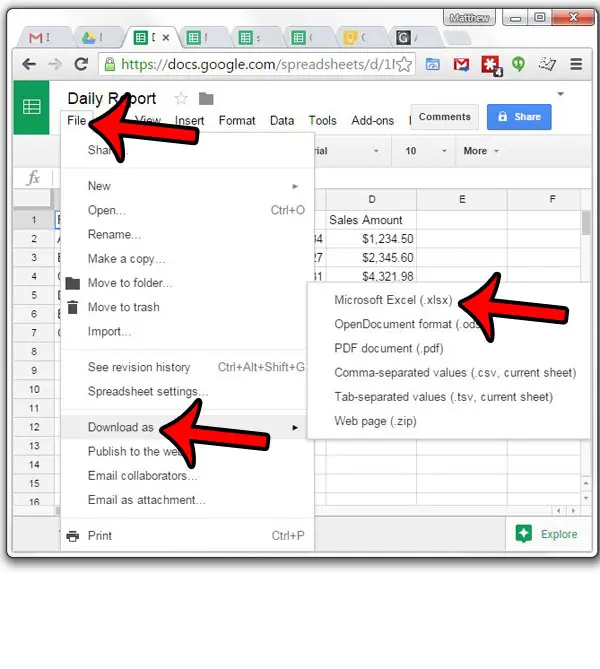Viewport: 600px width, 669px height.
Task: Click the URL address bar
Action: pyautogui.click(x=256, y=64)
